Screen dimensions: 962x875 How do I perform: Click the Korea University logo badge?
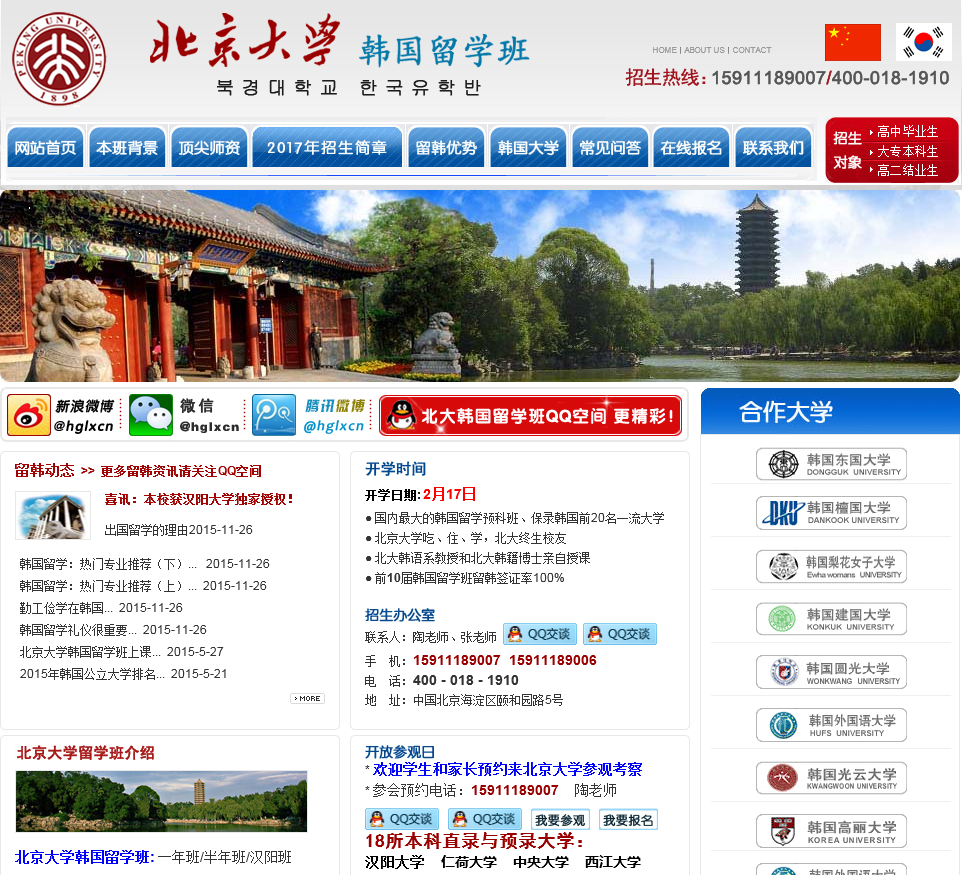pos(831,831)
